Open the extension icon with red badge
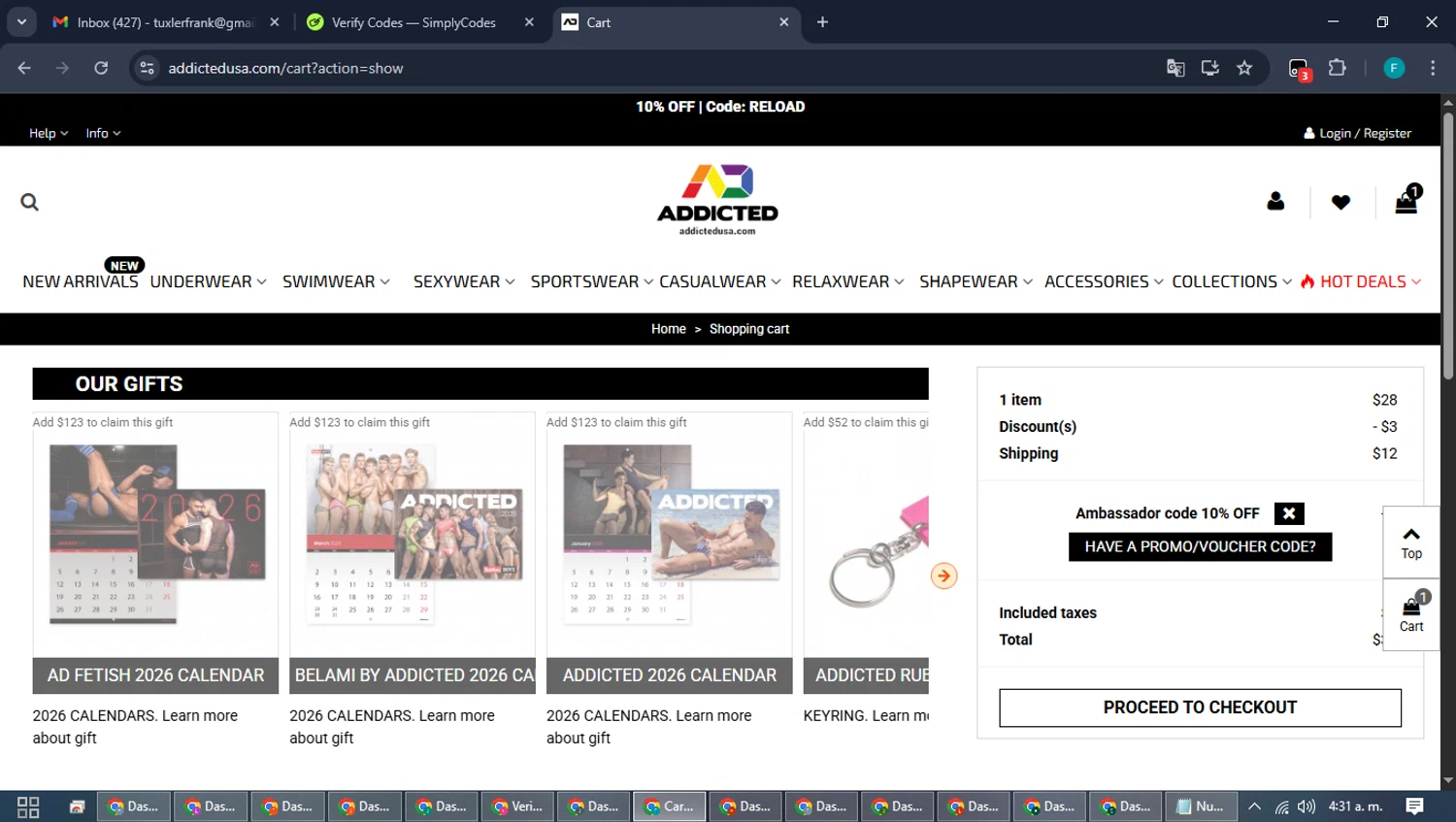Screen dimensions: 1456x822 (1299, 69)
